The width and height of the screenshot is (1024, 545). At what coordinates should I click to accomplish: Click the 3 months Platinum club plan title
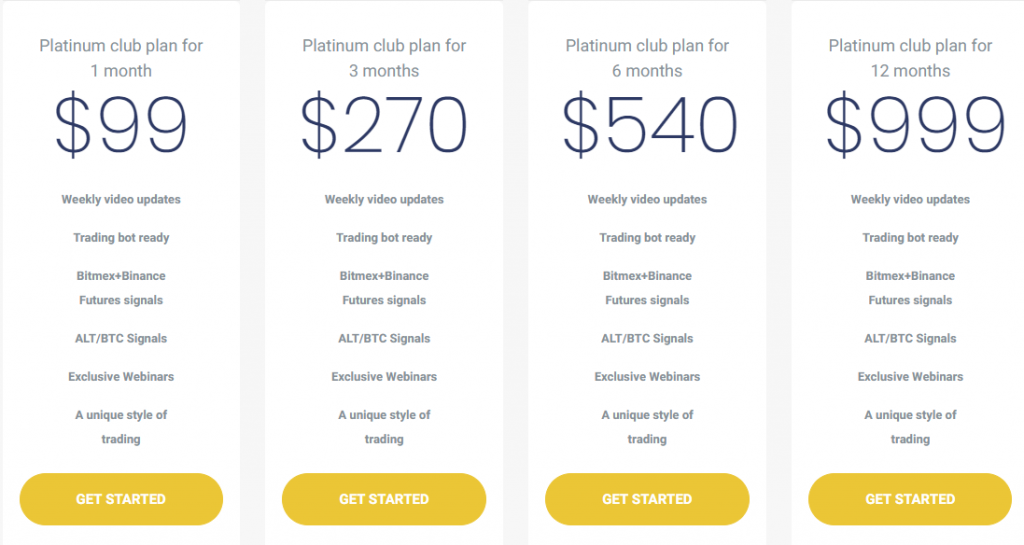click(x=384, y=58)
